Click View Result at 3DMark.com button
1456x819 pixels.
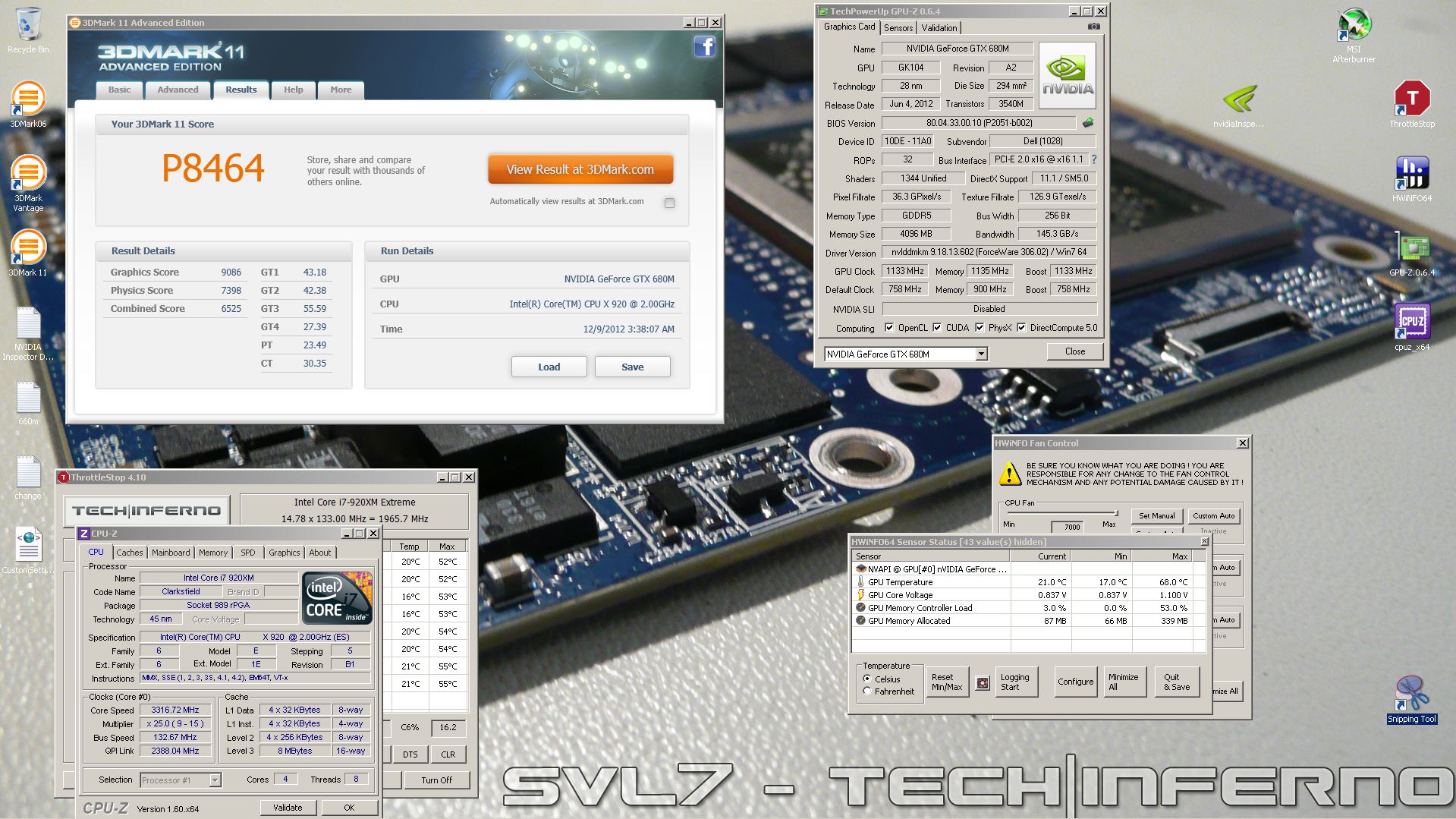coord(580,169)
